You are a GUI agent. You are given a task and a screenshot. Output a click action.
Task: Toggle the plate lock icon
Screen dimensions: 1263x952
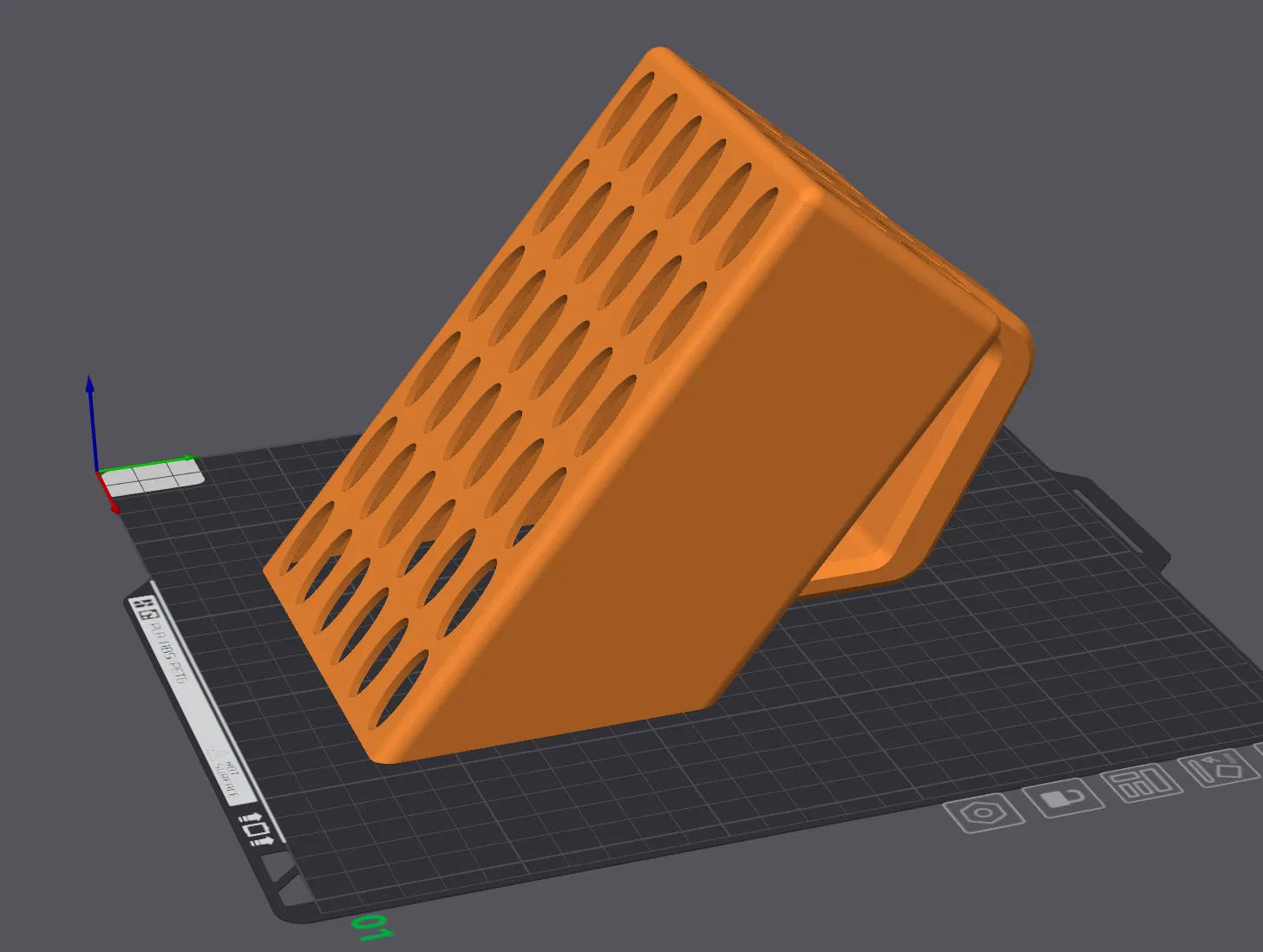[1063, 799]
